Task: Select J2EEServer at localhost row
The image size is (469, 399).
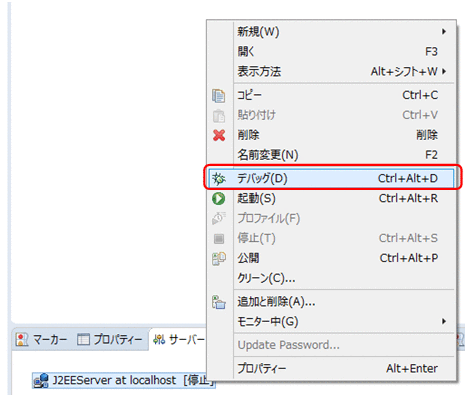Action: pyautogui.click(x=124, y=381)
